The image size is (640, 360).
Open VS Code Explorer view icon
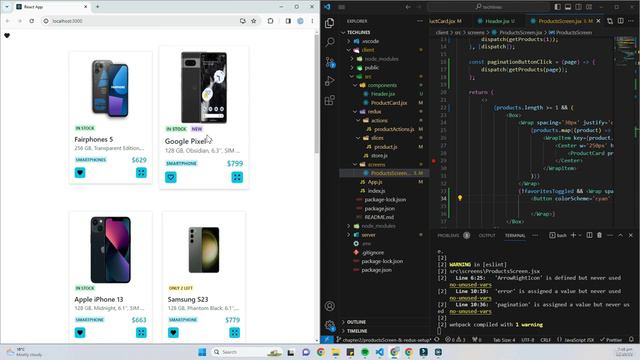[330, 23]
